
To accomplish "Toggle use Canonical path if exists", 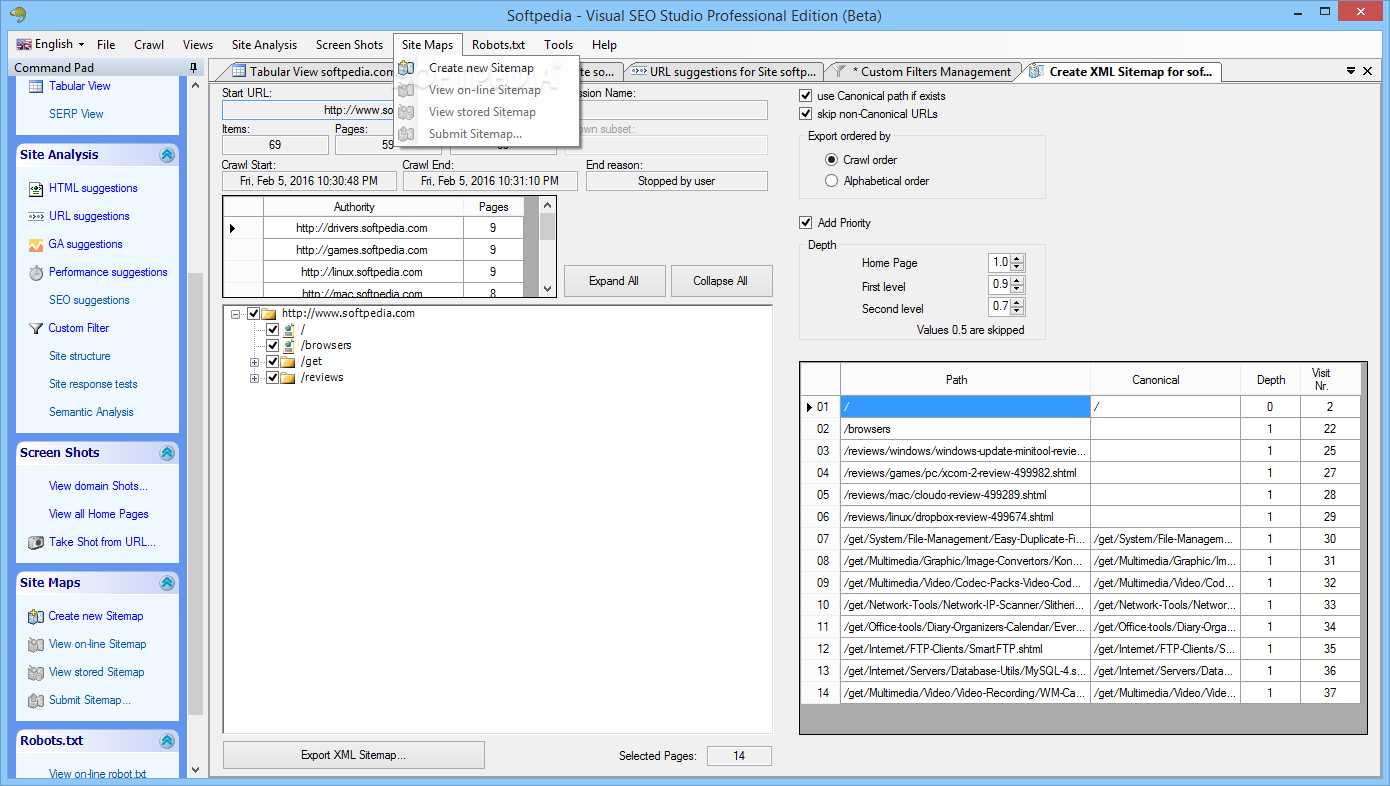I will [806, 96].
